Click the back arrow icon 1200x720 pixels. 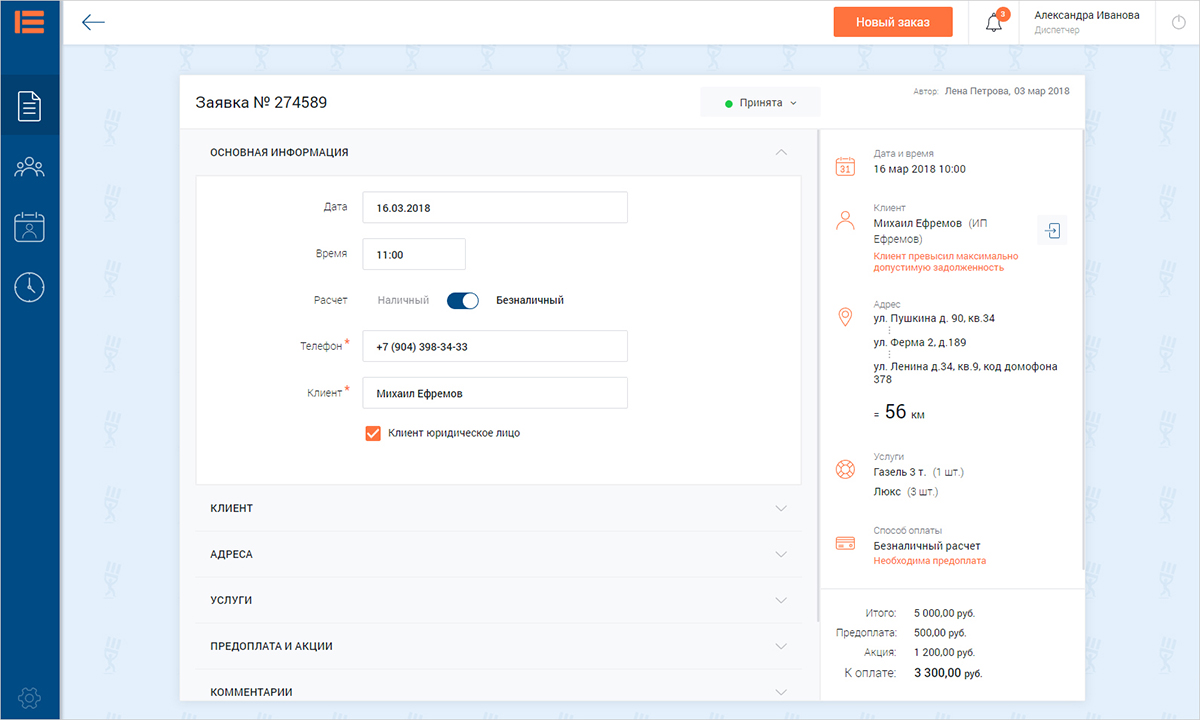click(94, 22)
